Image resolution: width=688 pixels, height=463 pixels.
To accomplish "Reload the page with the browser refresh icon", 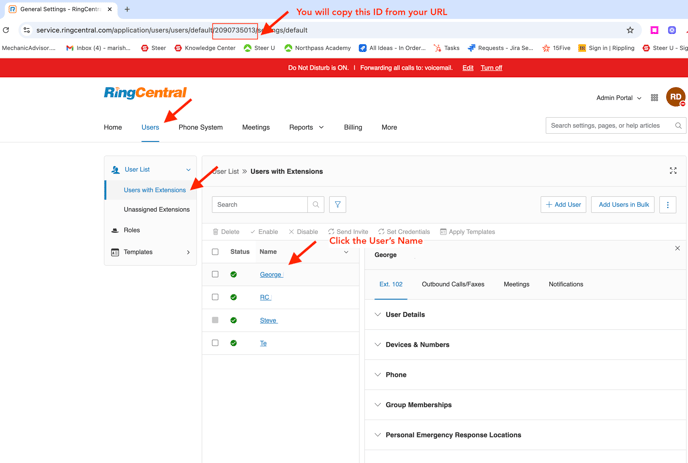I will tap(6, 30).
